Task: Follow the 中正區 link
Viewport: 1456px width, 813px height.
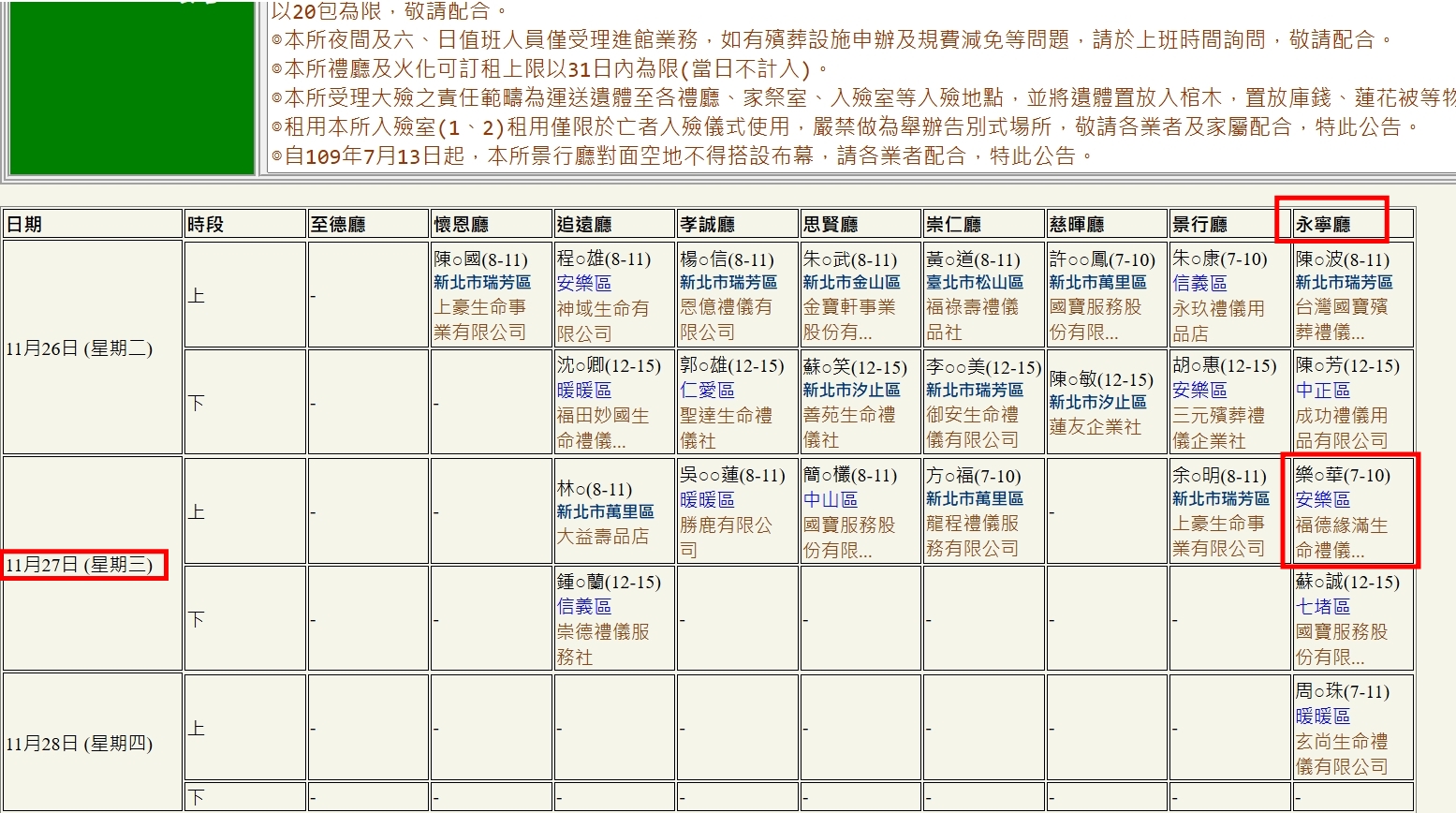Action: [x=1323, y=390]
